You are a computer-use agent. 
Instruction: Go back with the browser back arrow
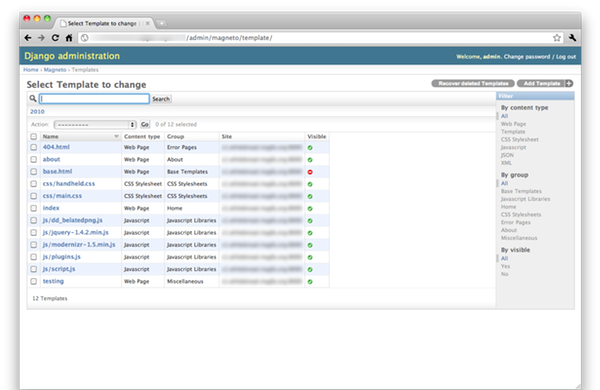coord(28,38)
